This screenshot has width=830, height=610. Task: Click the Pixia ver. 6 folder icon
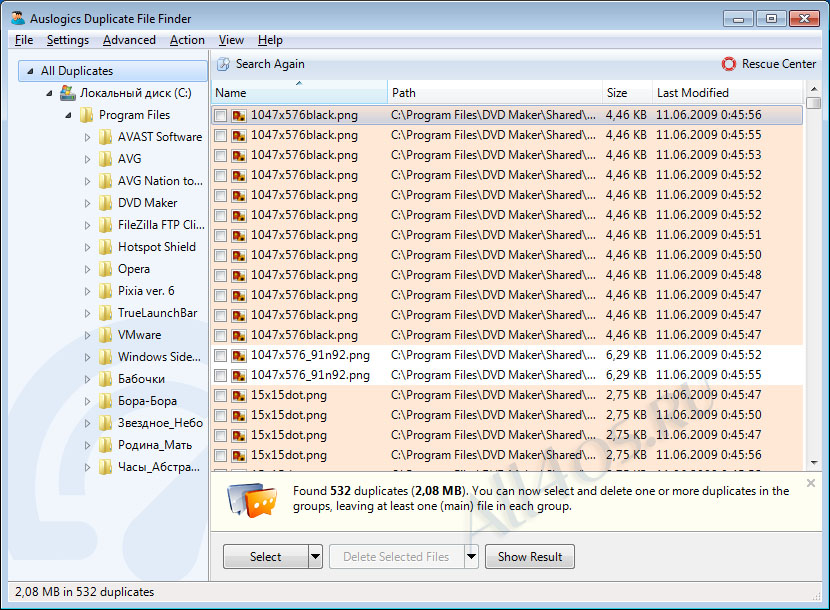(105, 291)
